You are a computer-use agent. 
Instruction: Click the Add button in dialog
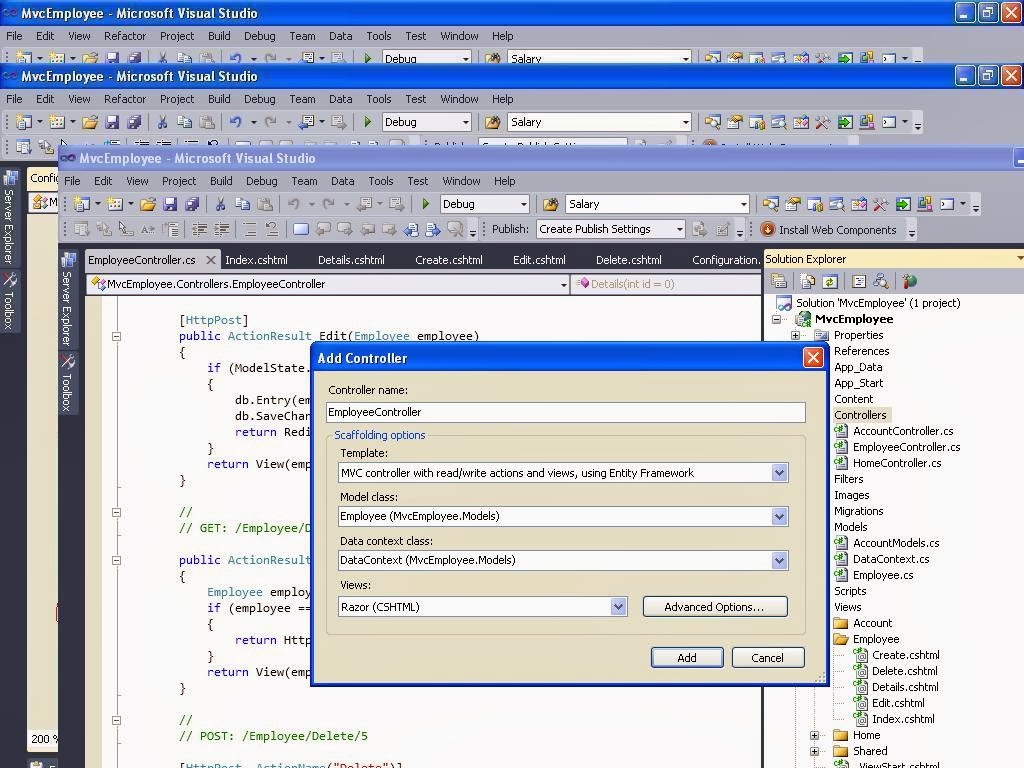tap(687, 658)
